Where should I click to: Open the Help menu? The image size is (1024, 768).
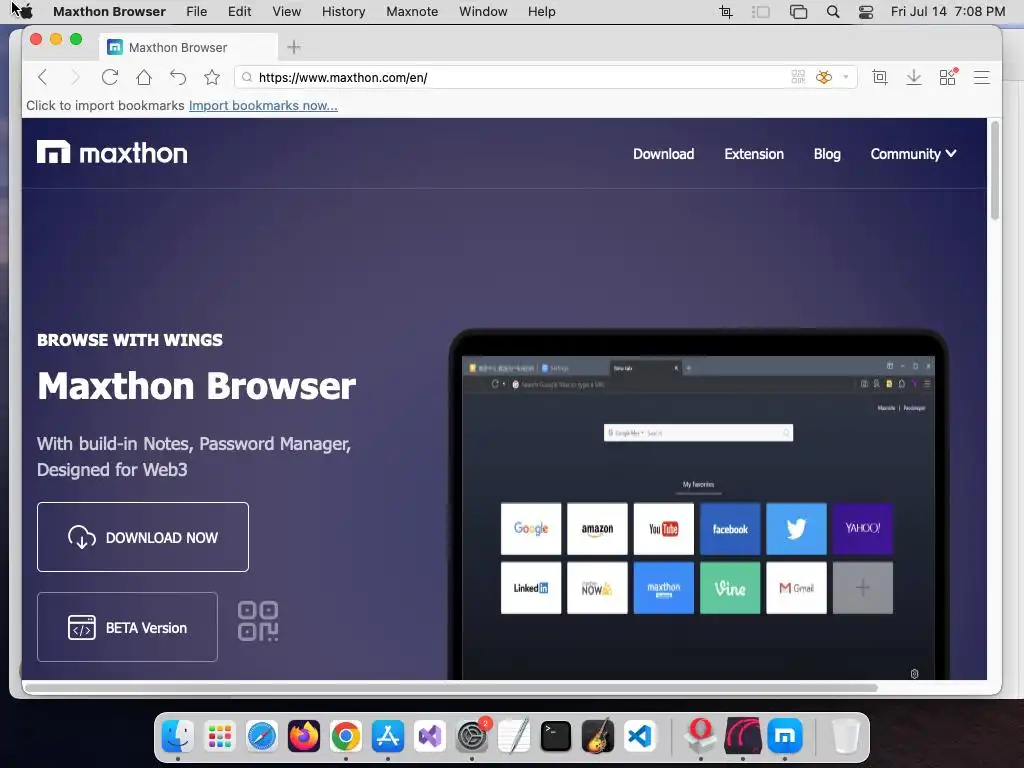tap(541, 12)
